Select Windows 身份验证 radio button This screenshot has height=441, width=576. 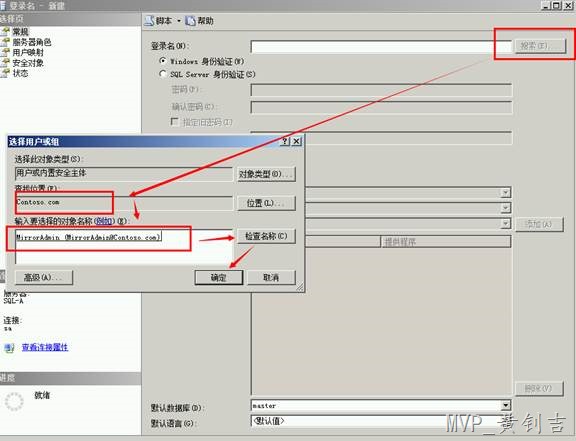(x=163, y=61)
